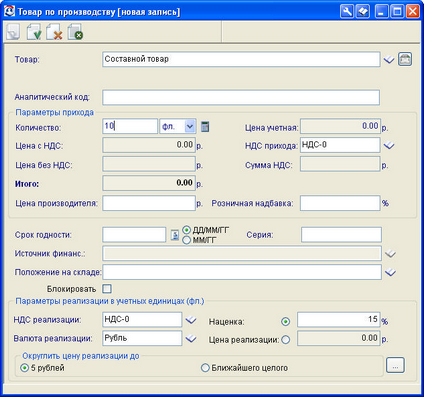Click the Цена с НДС field
This screenshot has height=397, width=424.
[149, 145]
